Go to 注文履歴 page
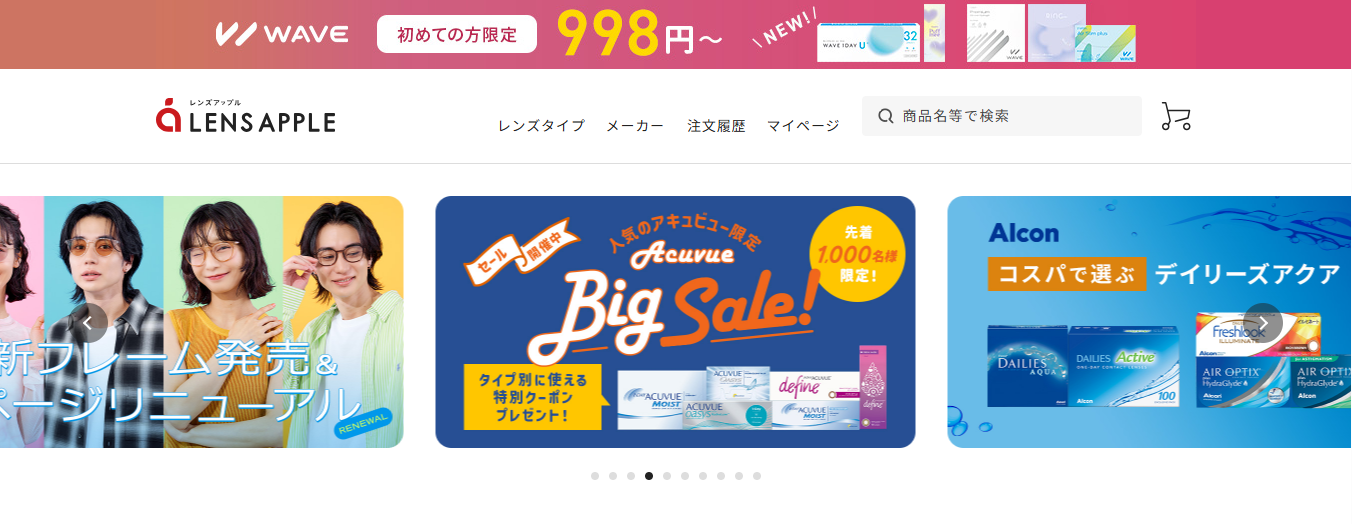Image resolution: width=1352 pixels, height=524 pixels. coord(716,126)
